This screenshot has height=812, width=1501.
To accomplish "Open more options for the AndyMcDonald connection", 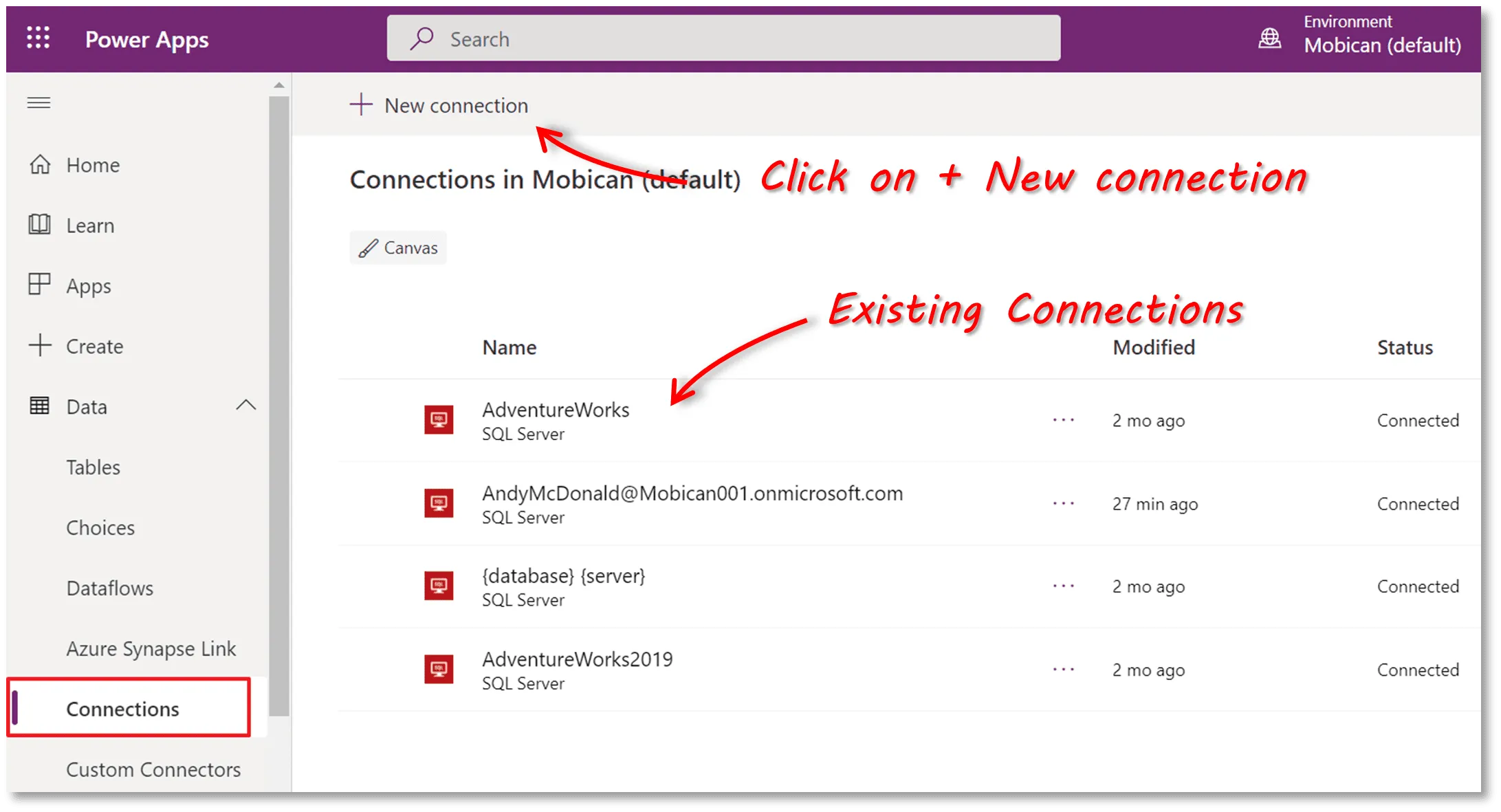I will pyautogui.click(x=1063, y=503).
